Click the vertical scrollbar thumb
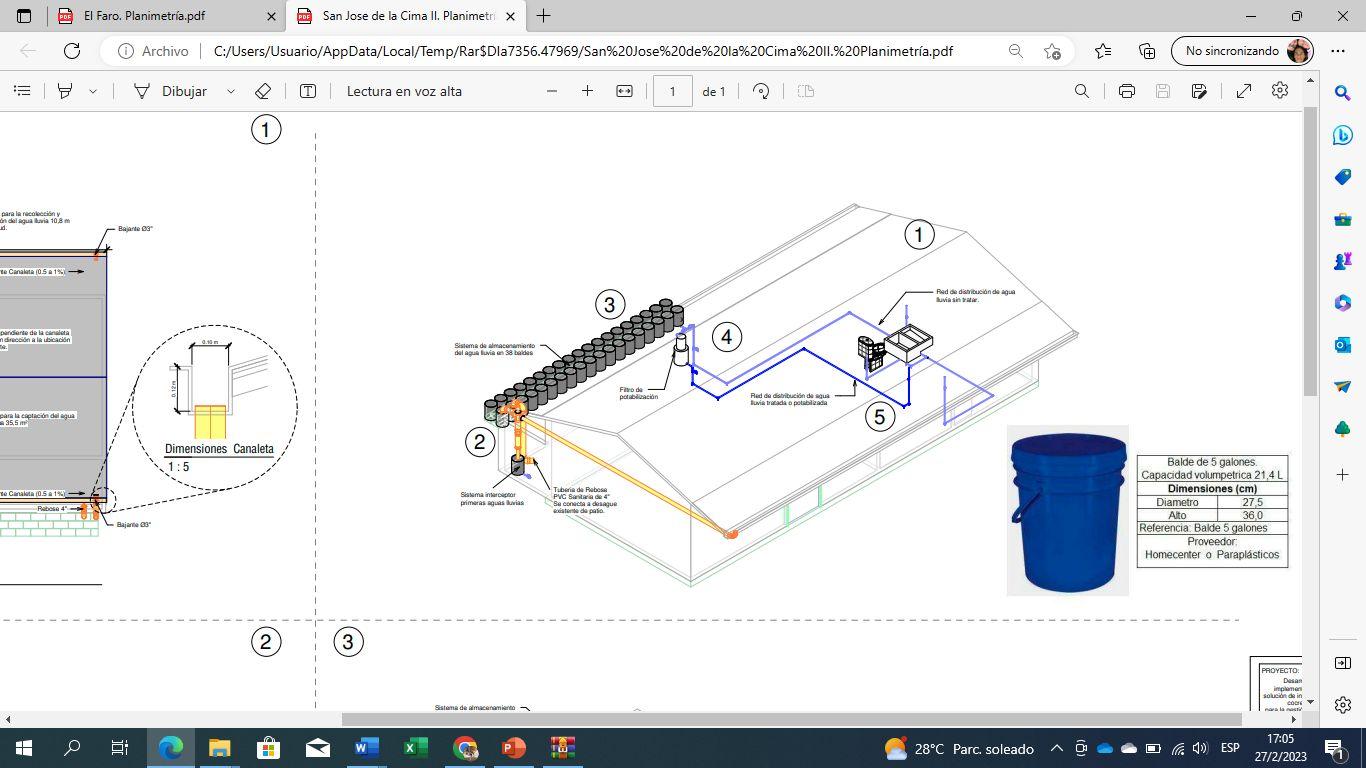The image size is (1366, 768). (x=1309, y=250)
